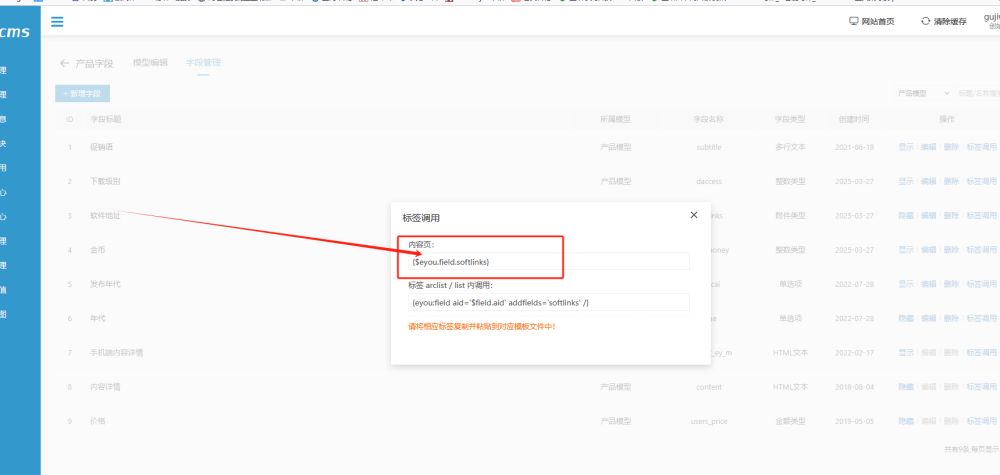Click the 2021-06-18 creation date
This screenshot has width=1000, height=475.
(x=854, y=147)
